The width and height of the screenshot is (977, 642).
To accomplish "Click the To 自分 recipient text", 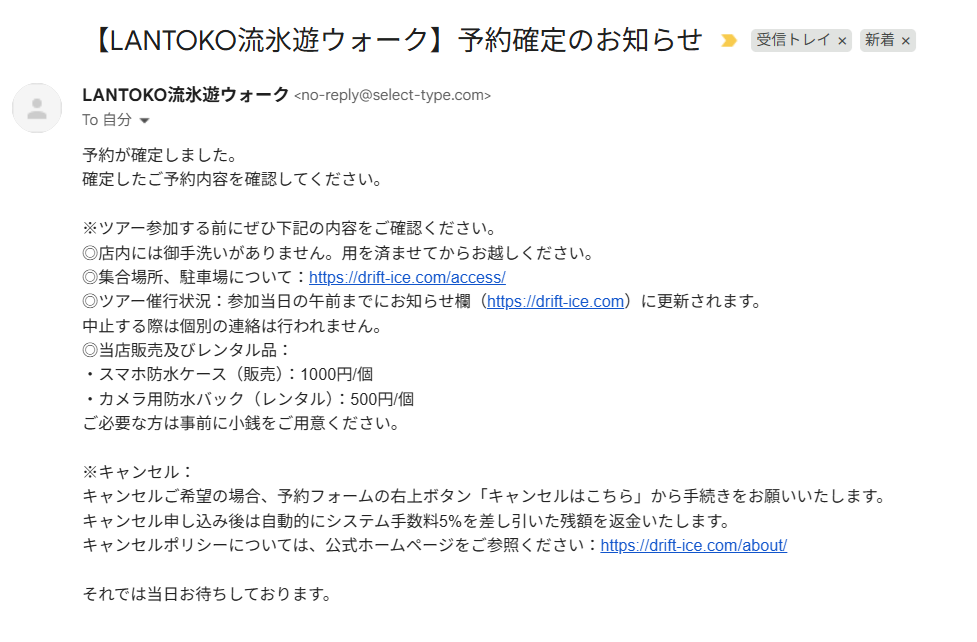I will click(106, 120).
